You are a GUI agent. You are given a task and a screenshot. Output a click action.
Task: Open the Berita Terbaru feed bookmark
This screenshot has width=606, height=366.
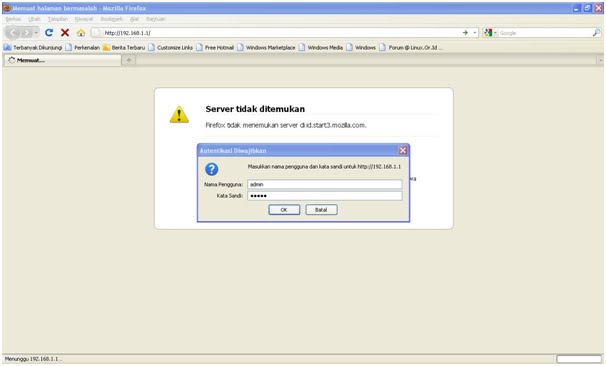pyautogui.click(x=124, y=48)
